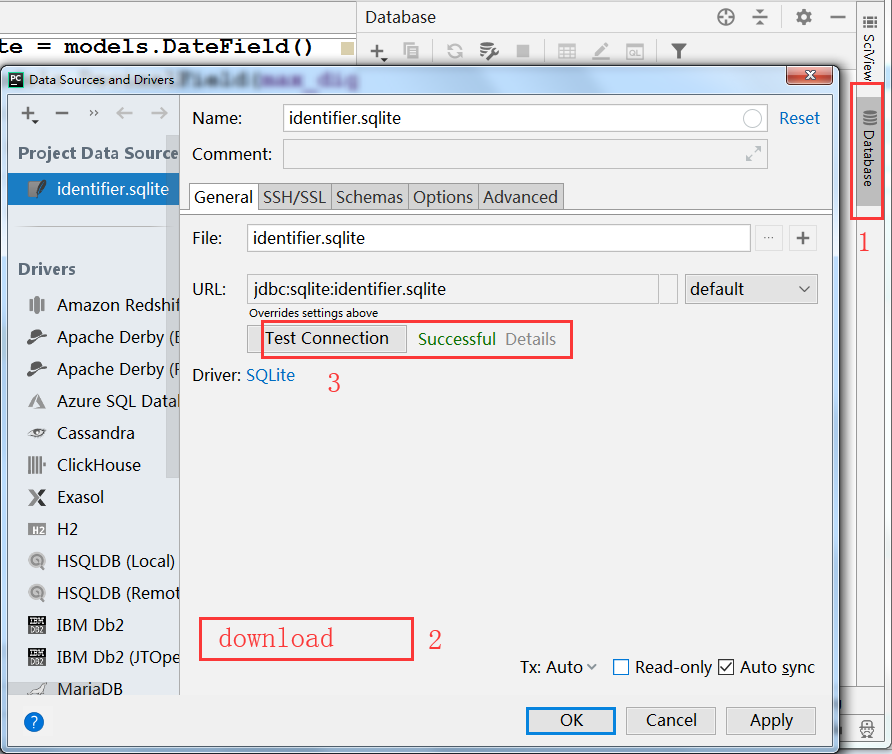Select the HSQLDB (Remote) driver
The image size is (892, 754).
[94, 593]
